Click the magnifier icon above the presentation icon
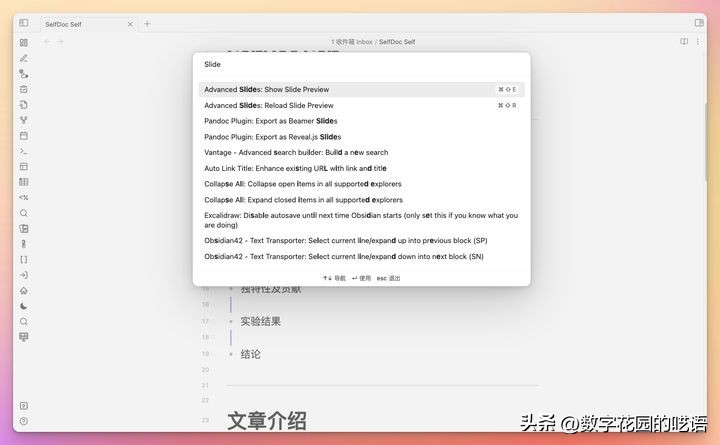 coord(24,321)
